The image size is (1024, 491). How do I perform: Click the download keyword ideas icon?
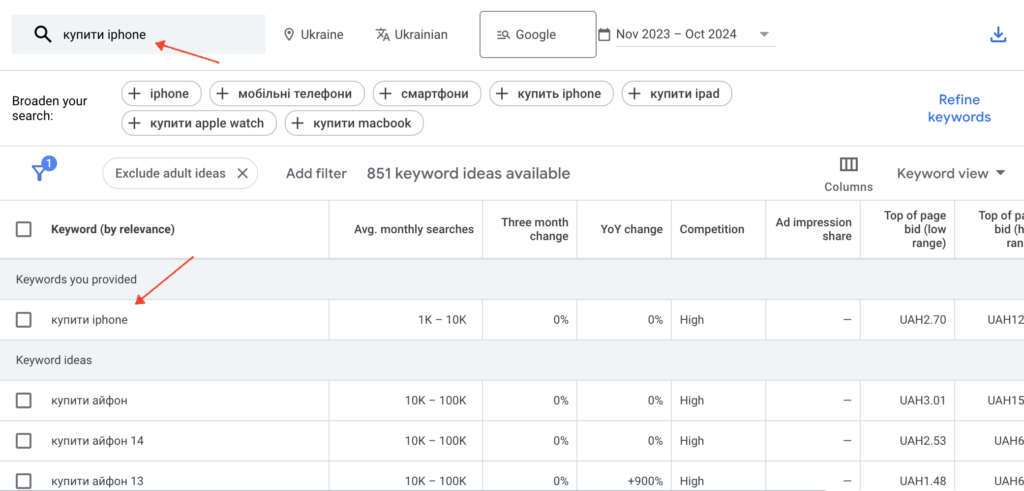[x=997, y=35]
